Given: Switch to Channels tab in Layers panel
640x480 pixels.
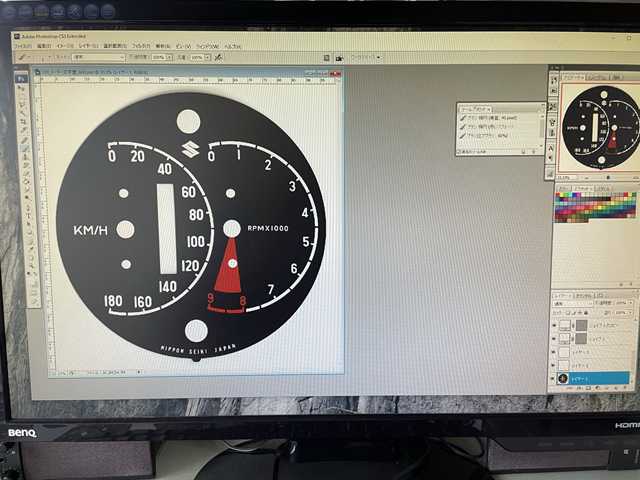Looking at the screenshot, I should click(x=584, y=295).
